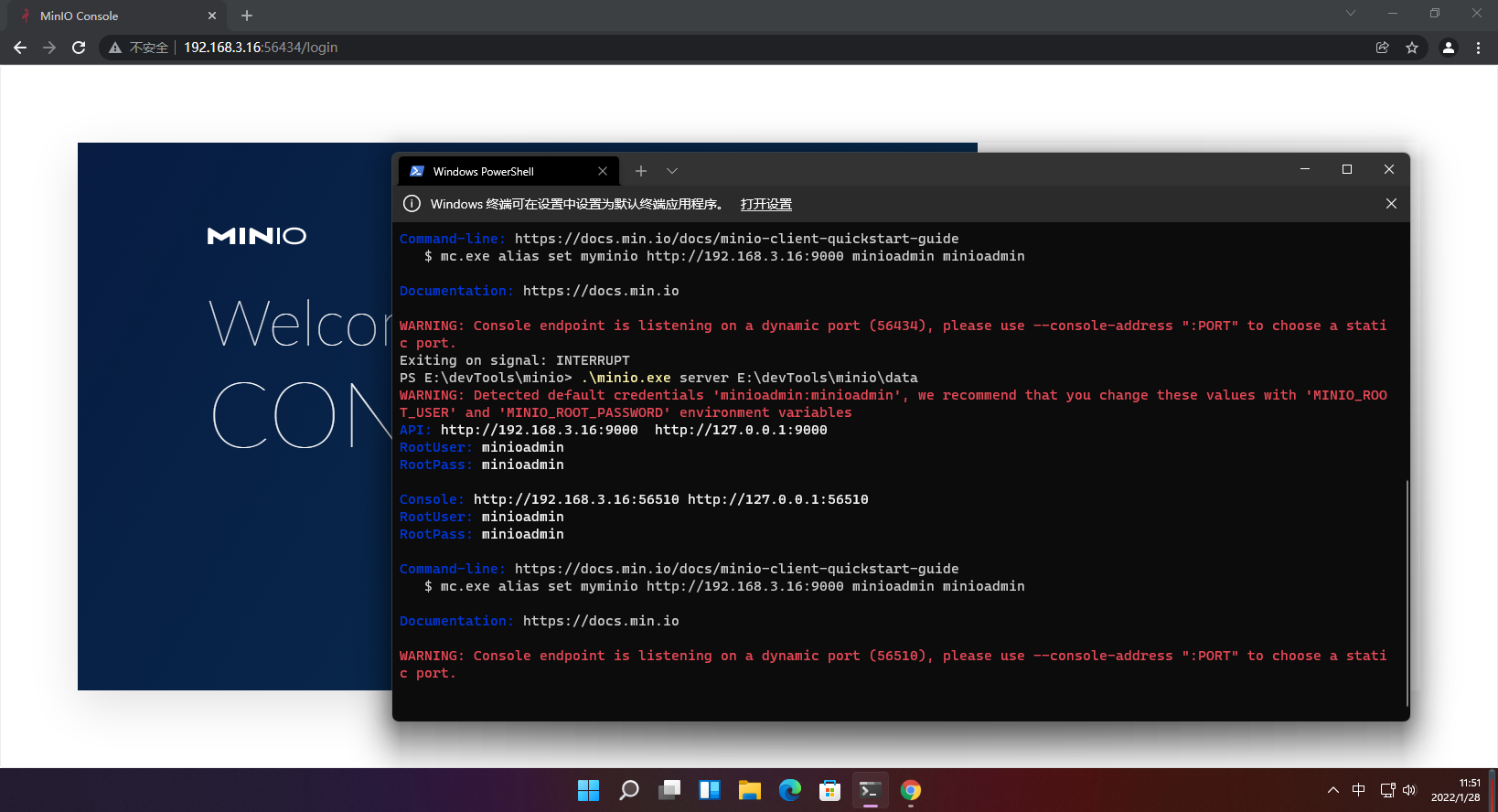Launch Microsoft Edge from the taskbar

pyautogui.click(x=790, y=790)
